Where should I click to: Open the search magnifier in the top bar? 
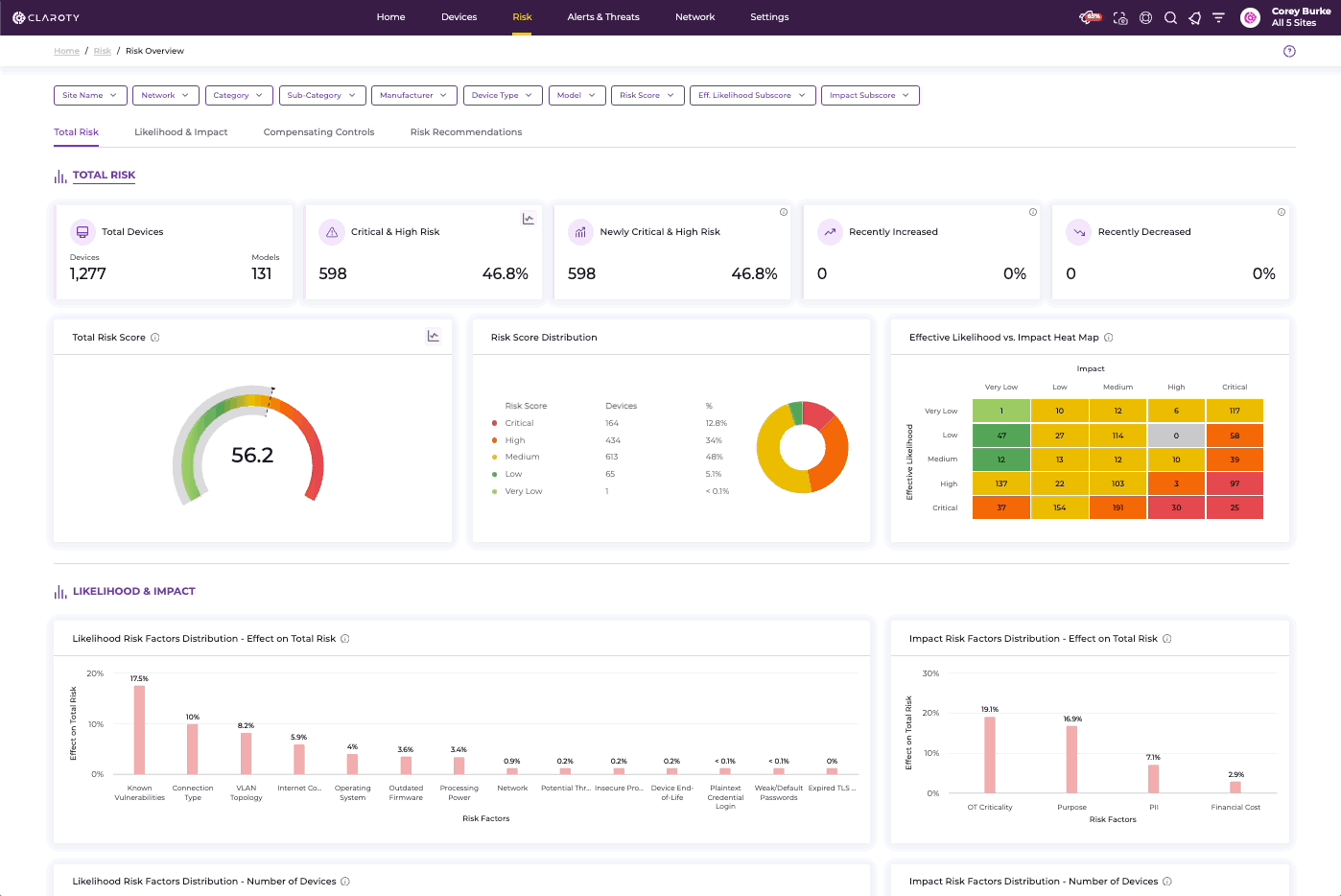[1170, 17]
